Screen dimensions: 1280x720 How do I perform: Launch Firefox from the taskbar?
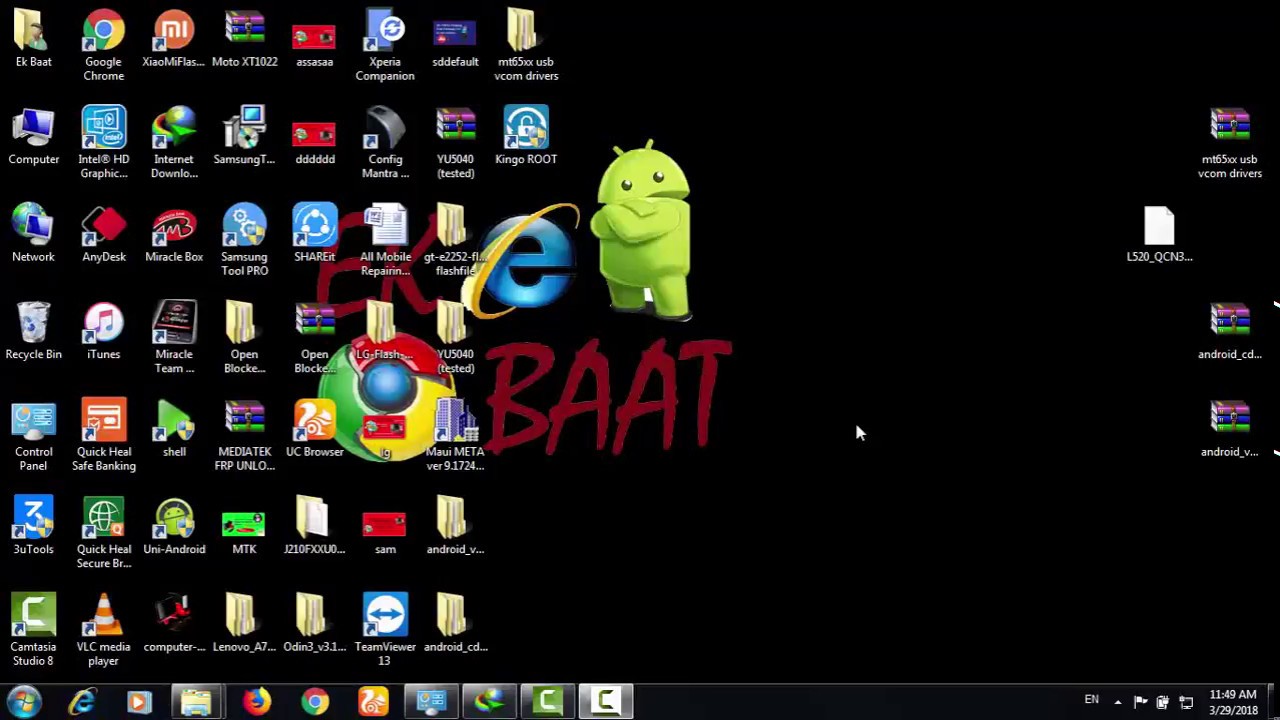point(257,701)
